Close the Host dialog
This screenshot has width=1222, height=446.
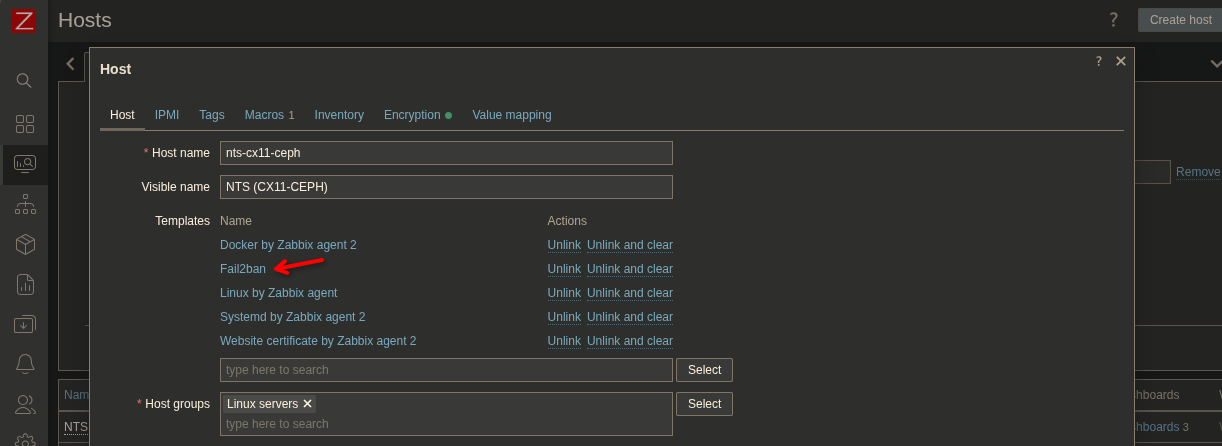click(1121, 61)
